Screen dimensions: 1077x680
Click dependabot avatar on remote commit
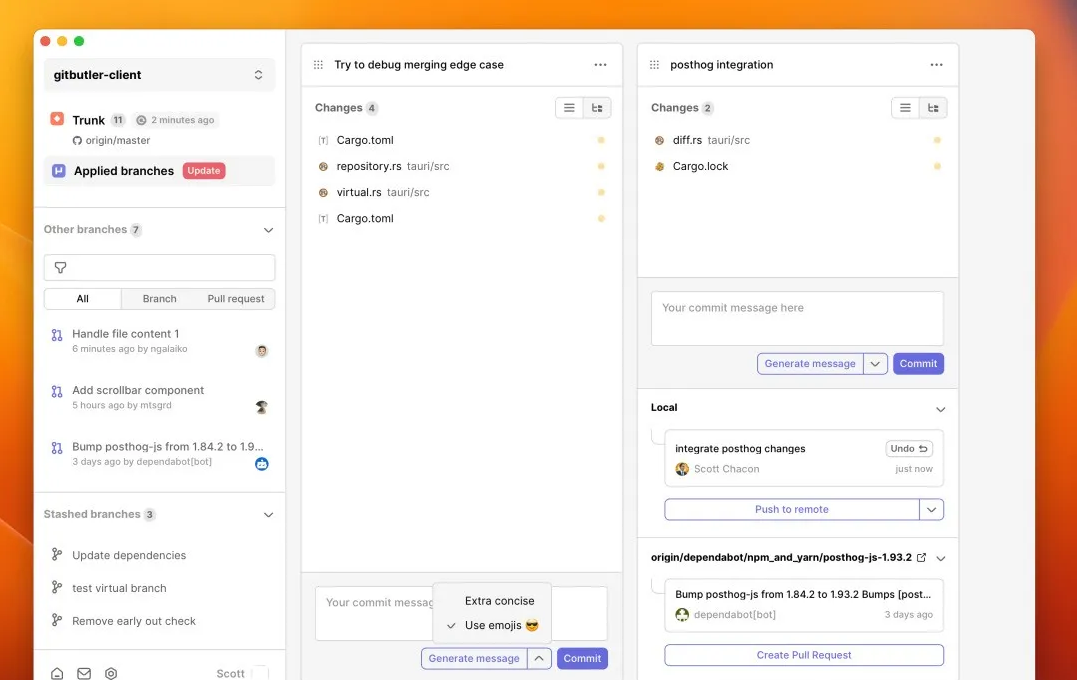682,615
